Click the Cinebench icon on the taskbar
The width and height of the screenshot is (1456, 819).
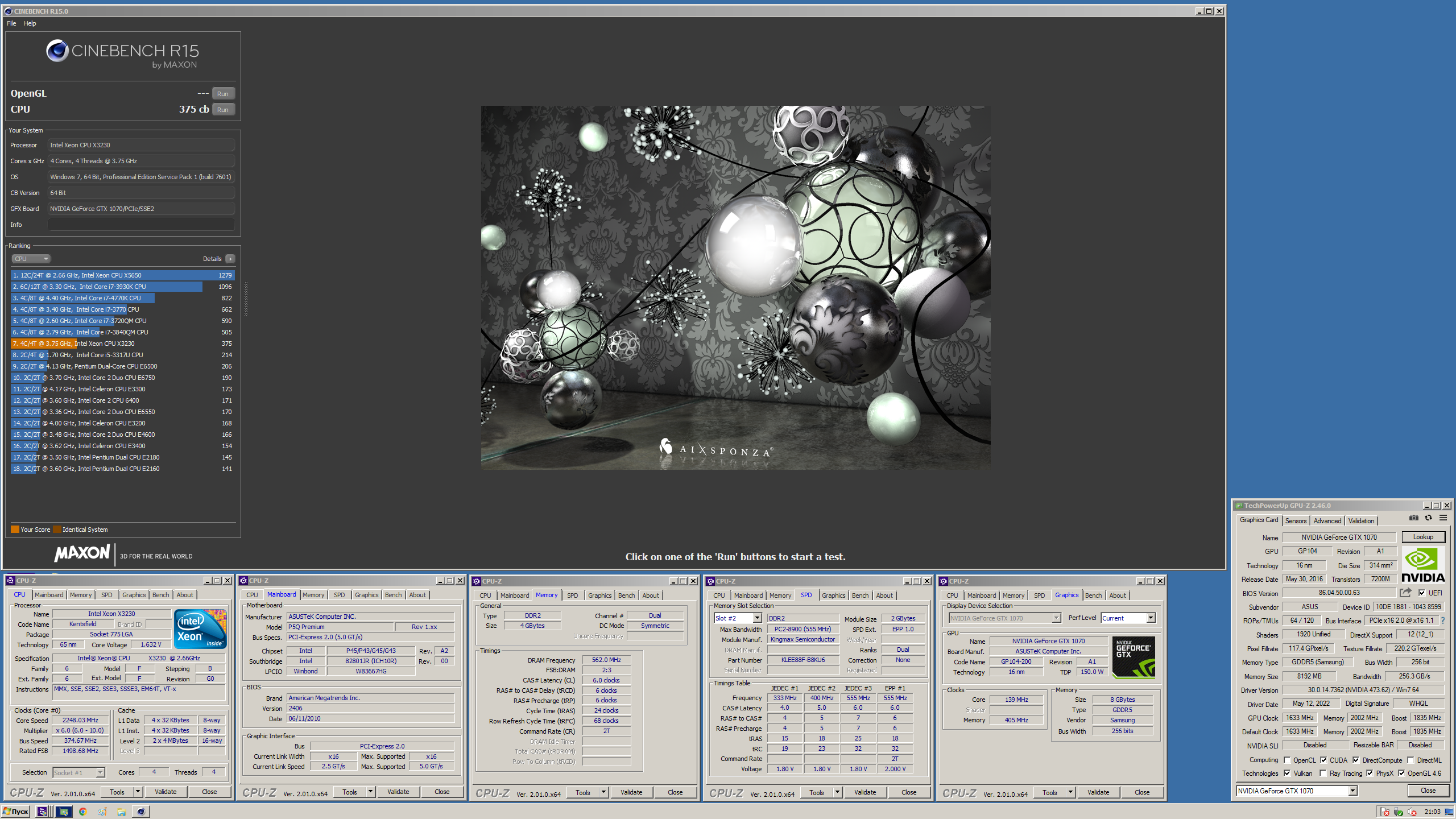point(141,812)
